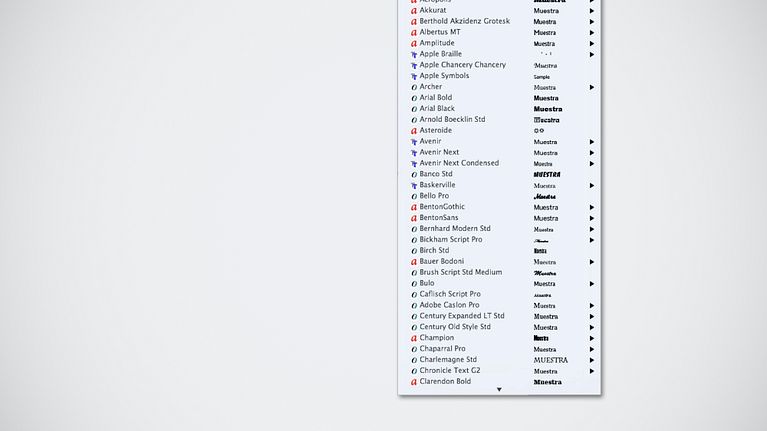Open BentonGothic submenu arrow
The width and height of the screenshot is (767, 431).
pyautogui.click(x=591, y=207)
